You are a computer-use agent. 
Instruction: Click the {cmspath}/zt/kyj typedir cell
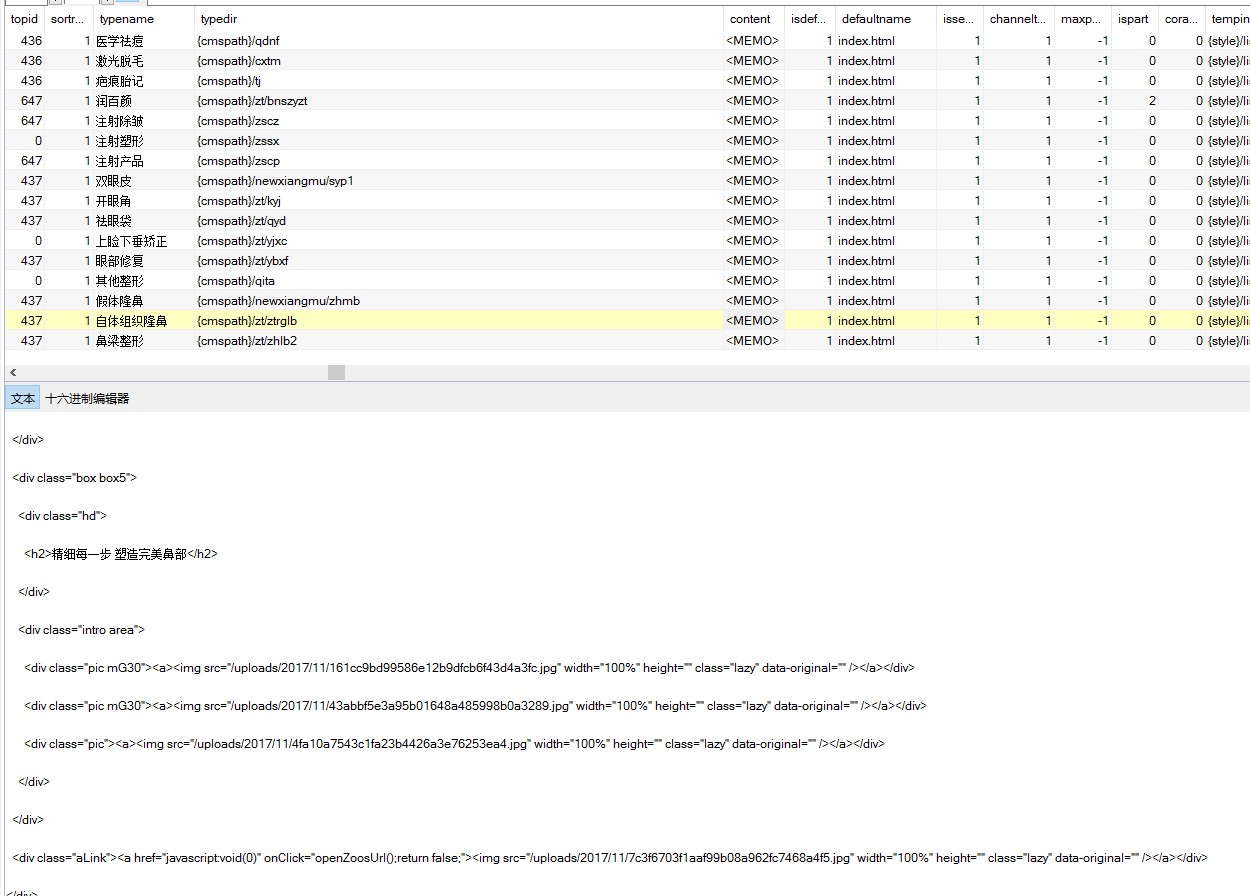(458, 201)
